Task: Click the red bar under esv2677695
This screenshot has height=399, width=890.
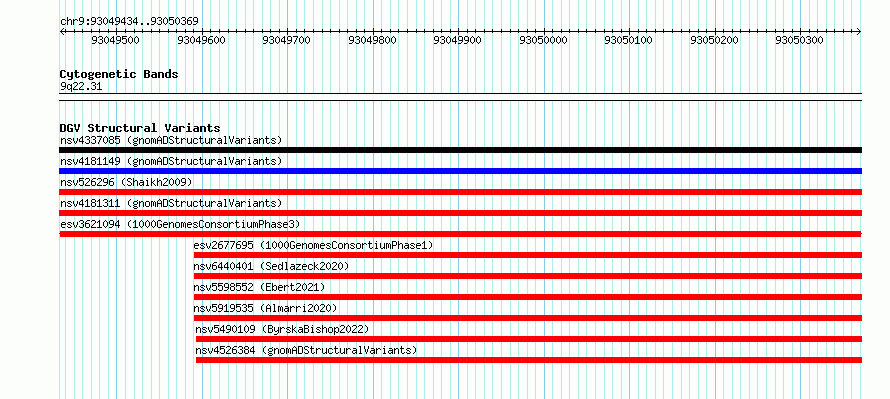Action: pyautogui.click(x=527, y=255)
